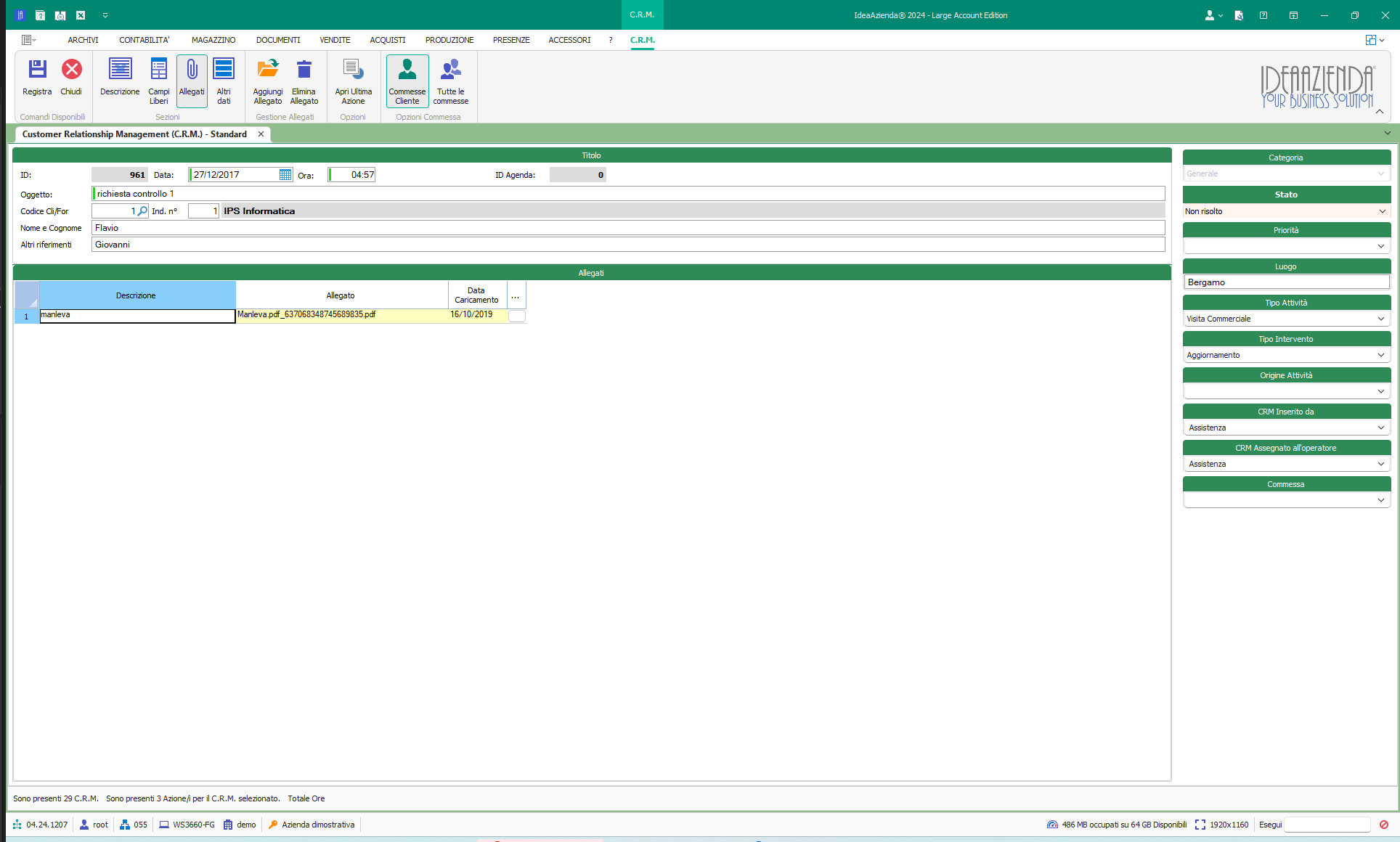The height and width of the screenshot is (842, 1400).
Task: Expand the Stato dropdown showing Non risolto
Action: 1382,211
